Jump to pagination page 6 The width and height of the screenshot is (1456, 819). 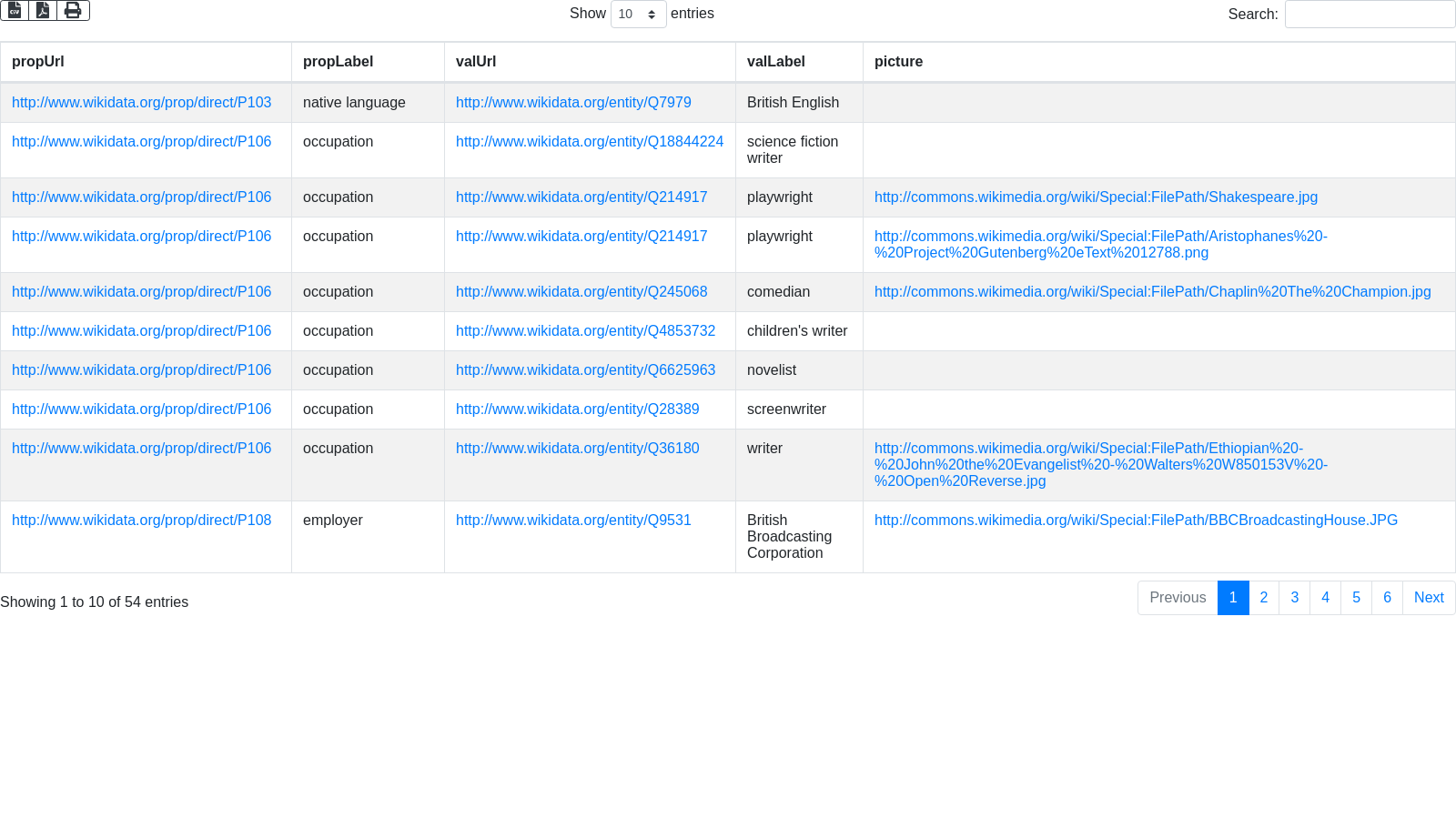(x=1387, y=598)
